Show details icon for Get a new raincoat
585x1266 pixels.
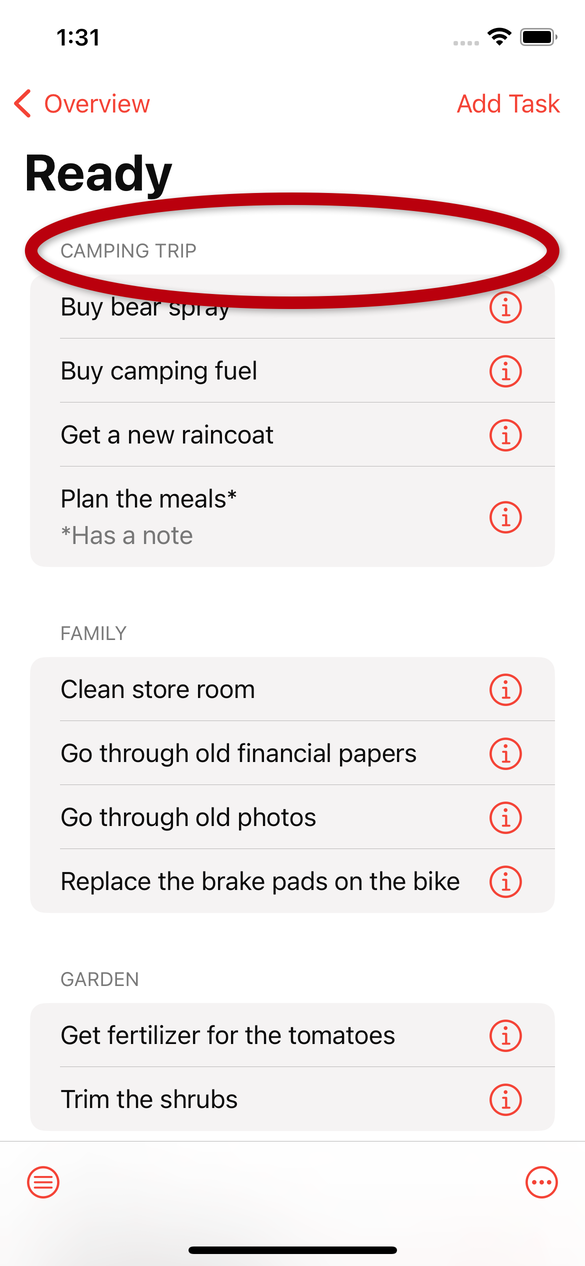pos(506,435)
